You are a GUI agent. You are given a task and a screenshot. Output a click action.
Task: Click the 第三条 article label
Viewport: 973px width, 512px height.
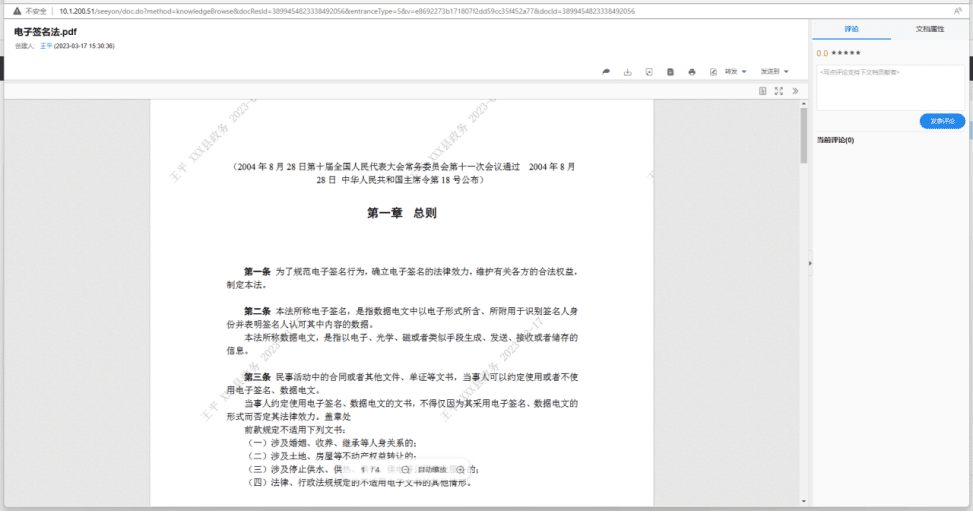257,377
